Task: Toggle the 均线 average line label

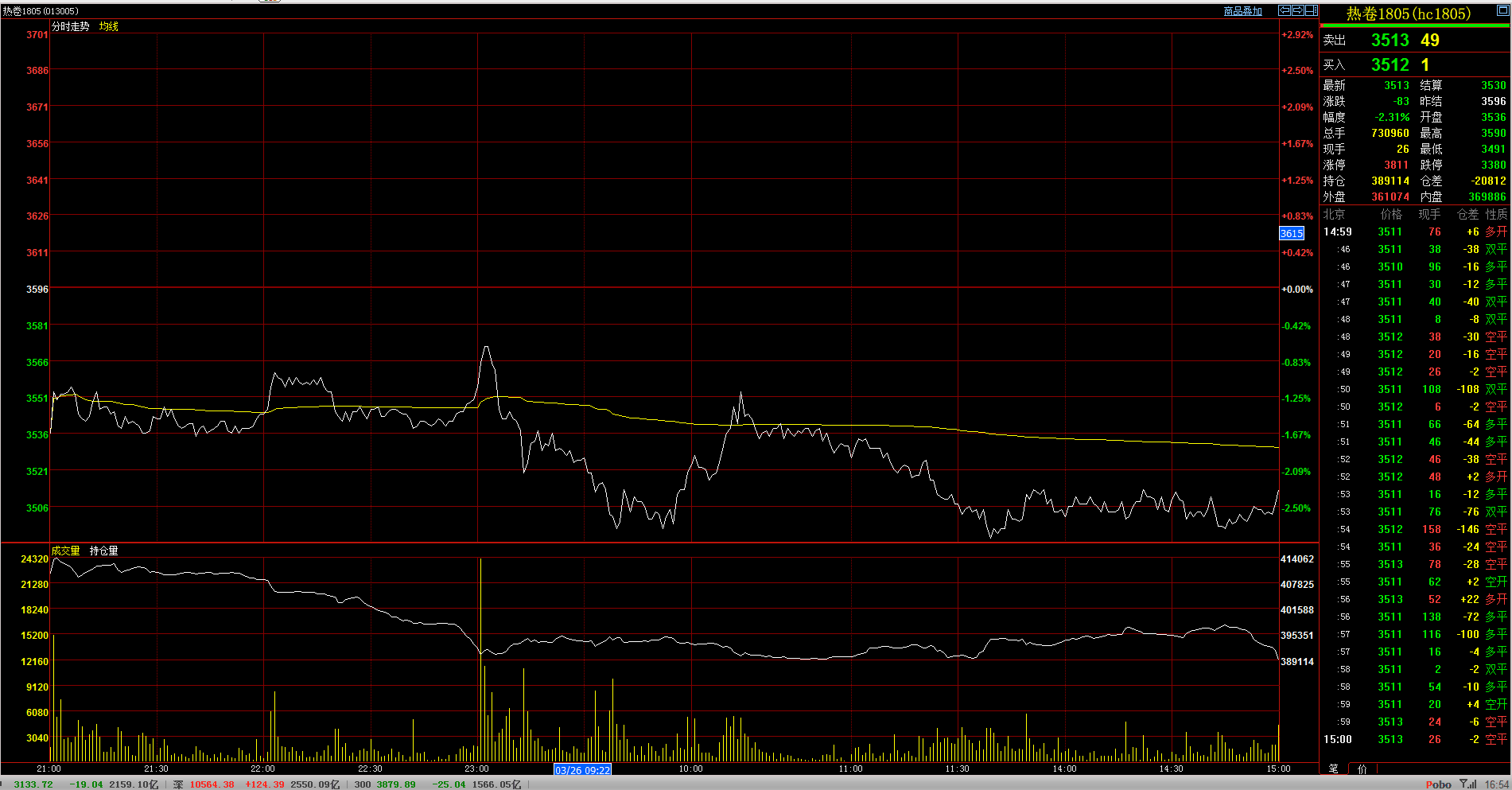Action: pyautogui.click(x=108, y=26)
